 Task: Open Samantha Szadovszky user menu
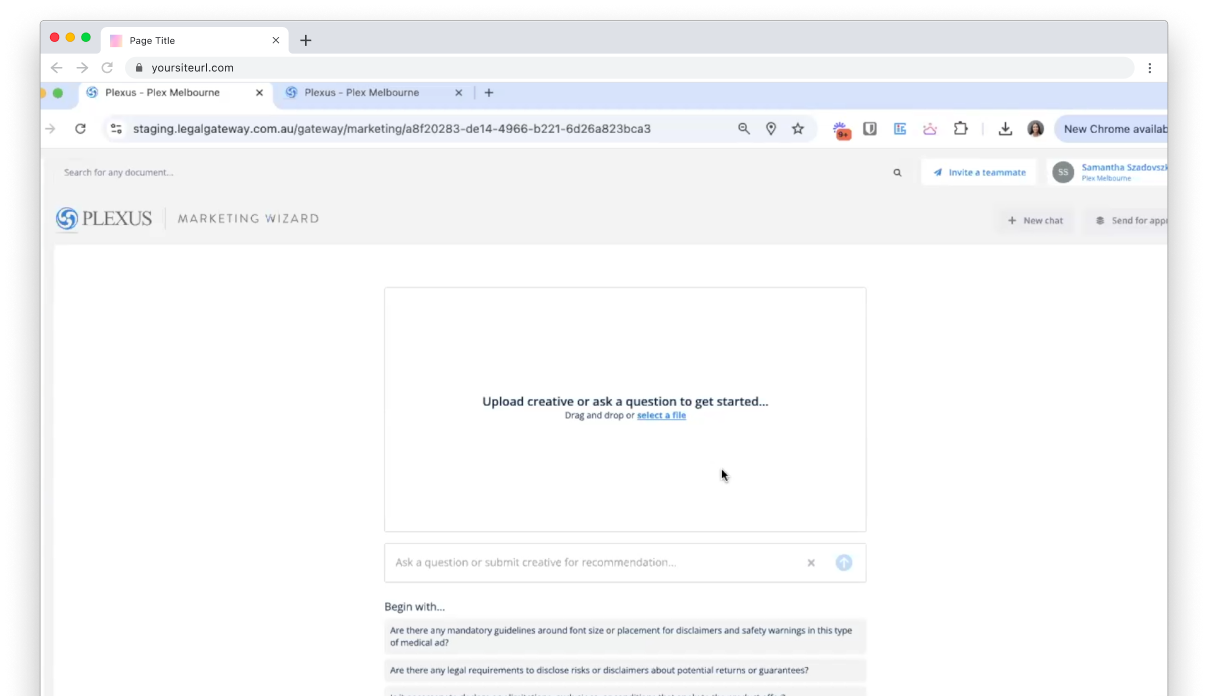[1110, 173]
